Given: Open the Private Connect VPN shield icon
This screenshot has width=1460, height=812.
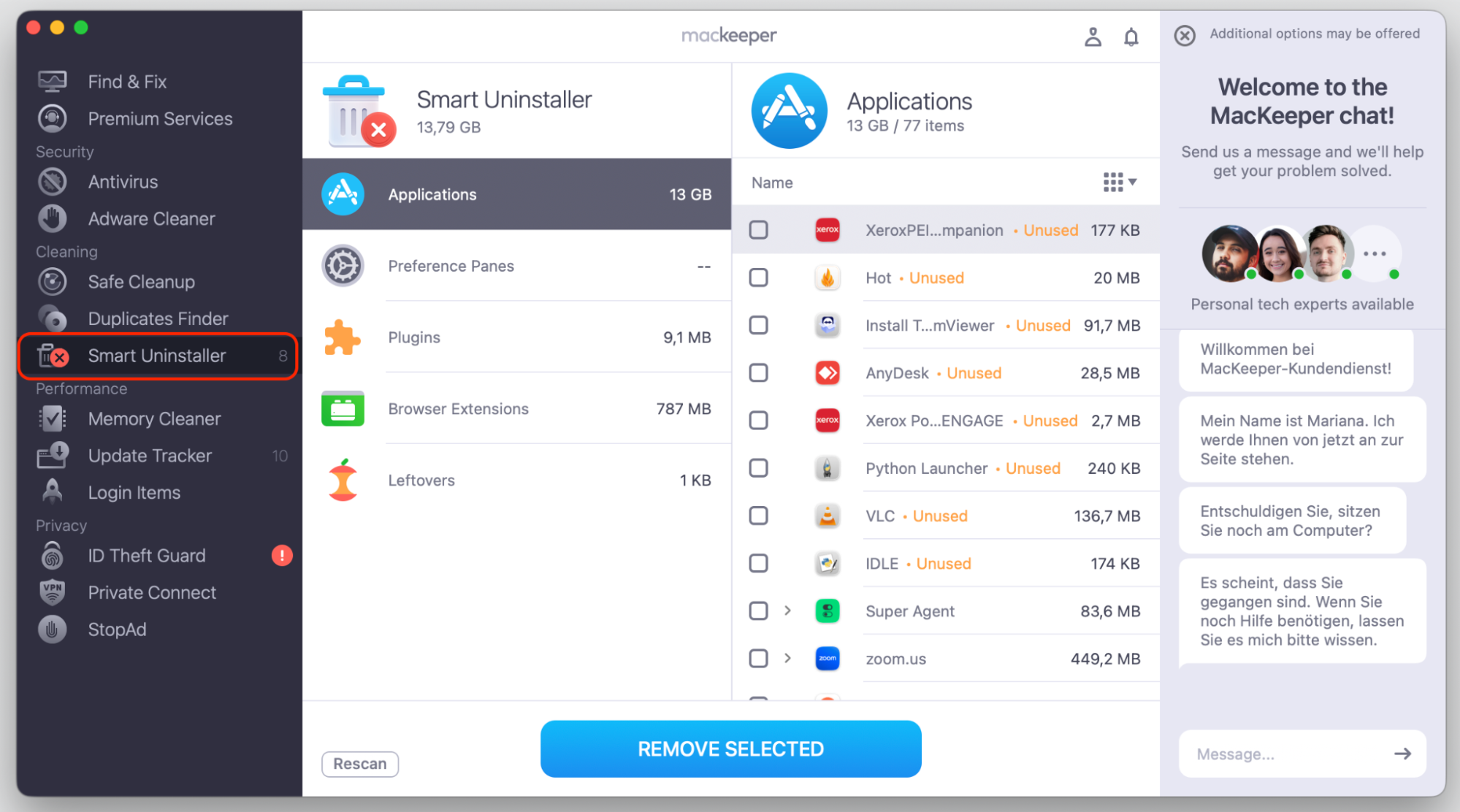Looking at the screenshot, I should click(52, 592).
